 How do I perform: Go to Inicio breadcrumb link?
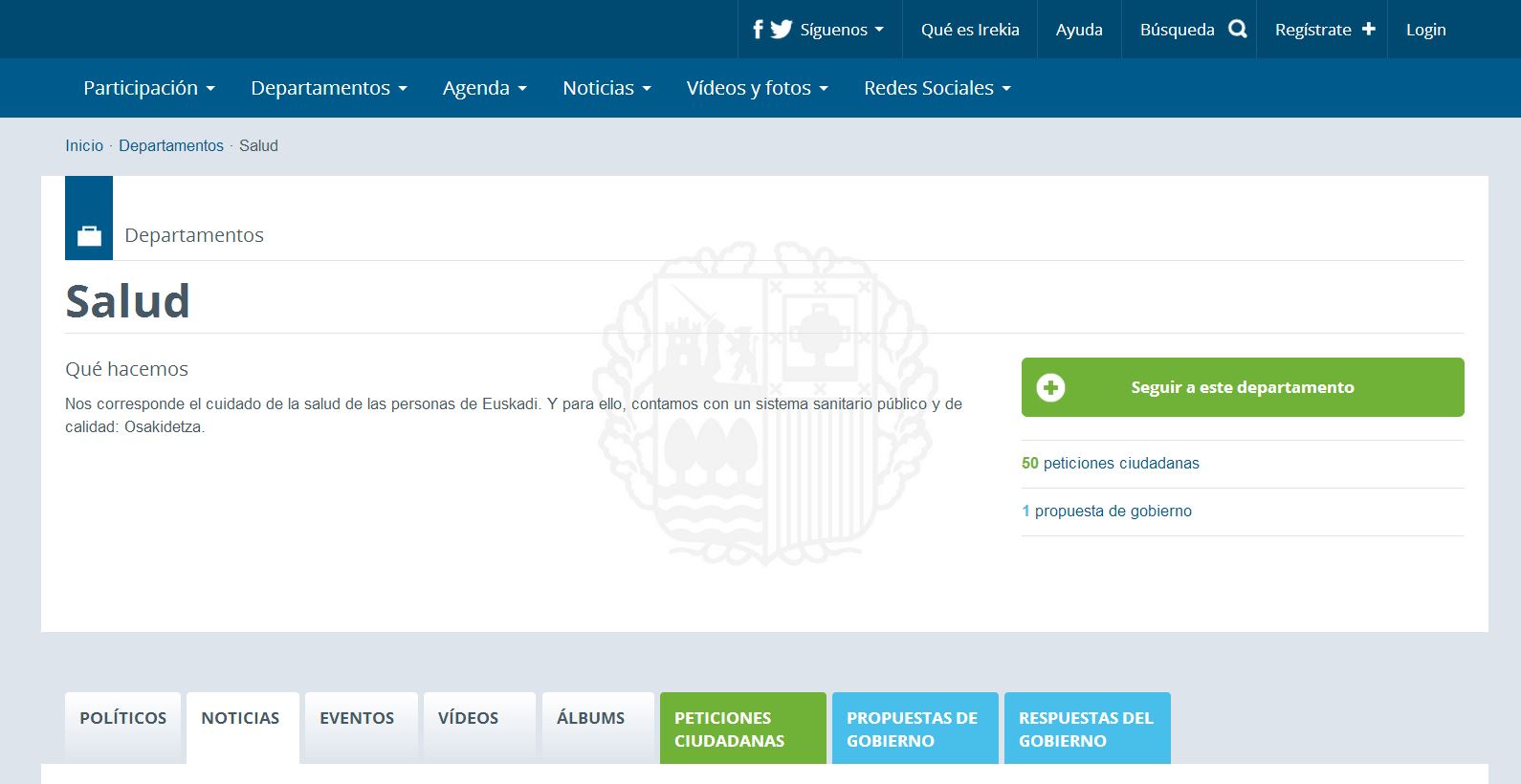[84, 145]
